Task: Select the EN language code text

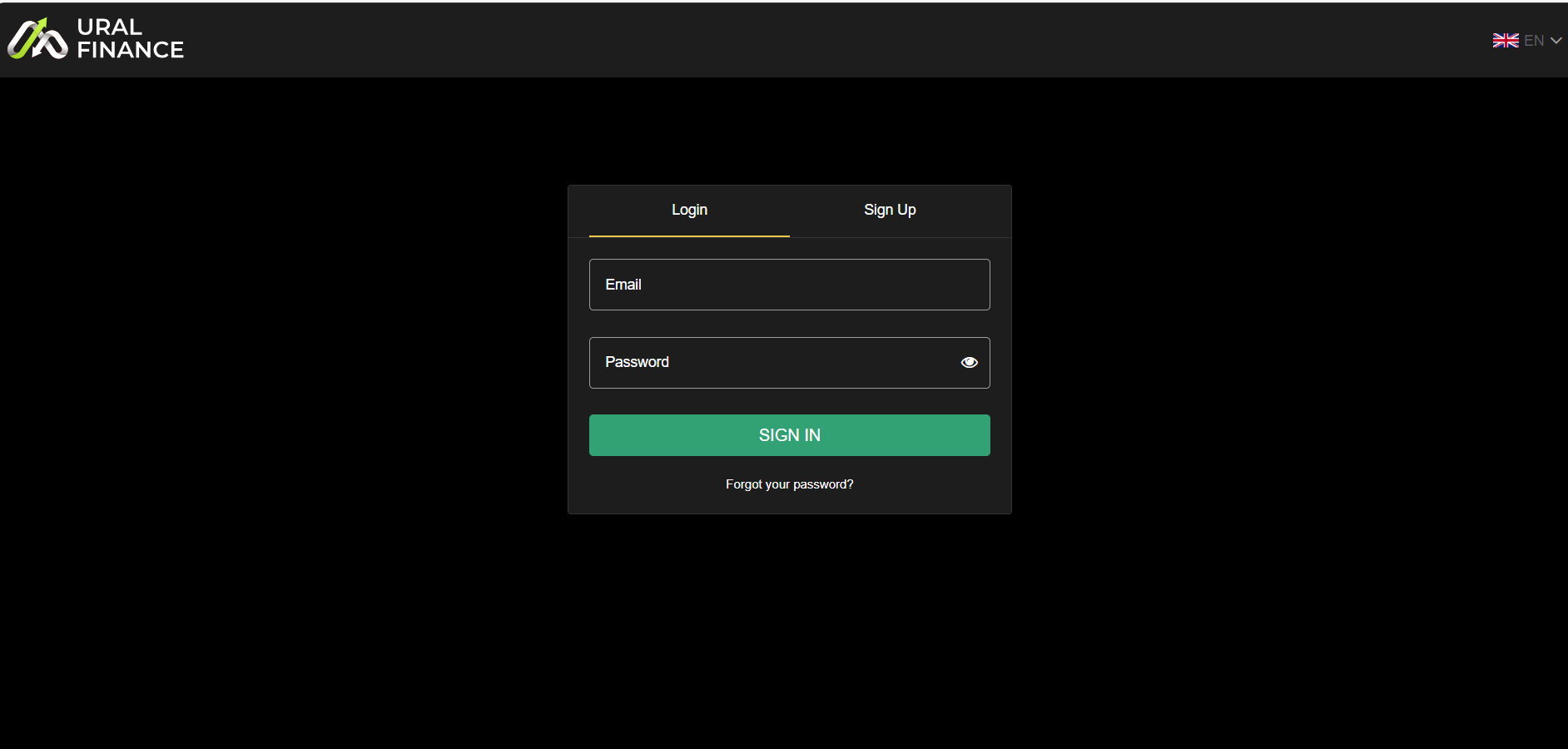Action: [x=1534, y=40]
